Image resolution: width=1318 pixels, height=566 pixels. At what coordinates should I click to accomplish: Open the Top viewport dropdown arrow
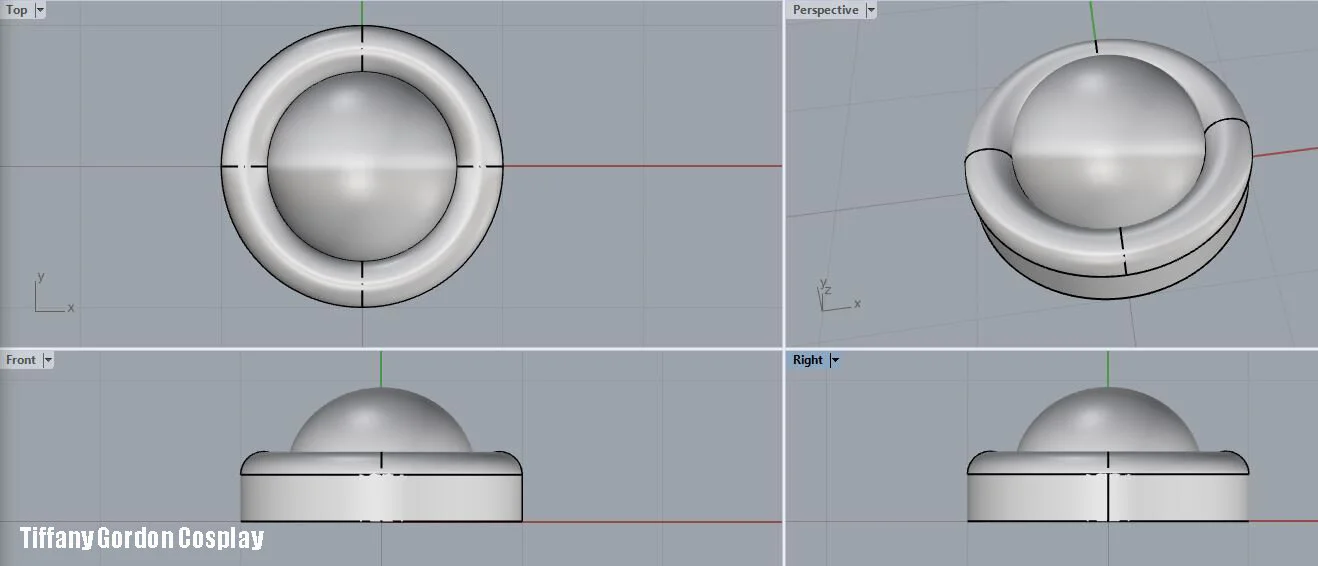pos(40,10)
